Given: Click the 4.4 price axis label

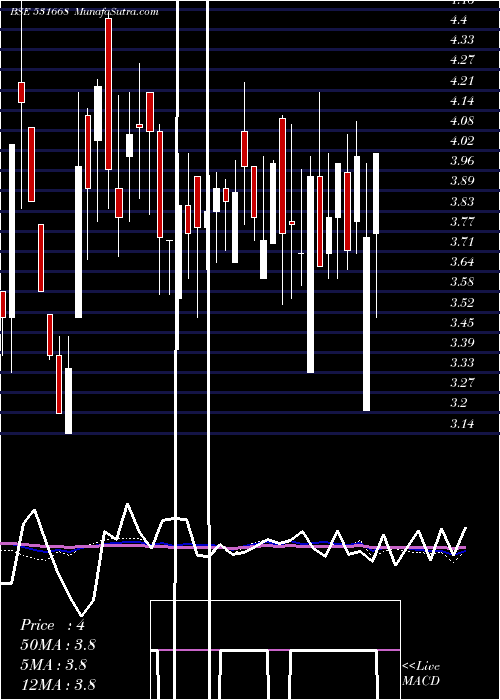Looking at the screenshot, I should point(459,20).
